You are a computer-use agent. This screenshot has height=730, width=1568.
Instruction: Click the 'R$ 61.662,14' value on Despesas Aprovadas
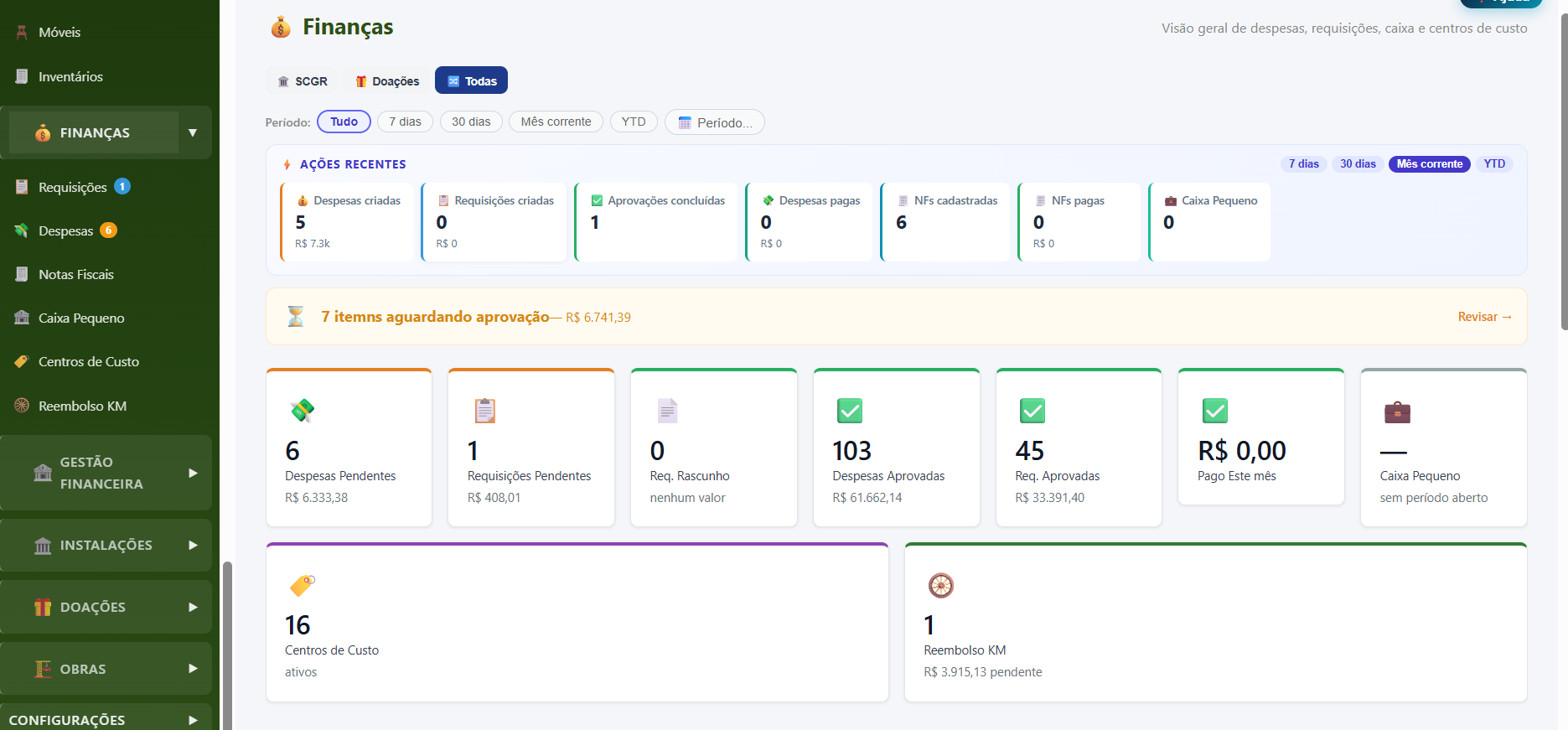tap(867, 498)
